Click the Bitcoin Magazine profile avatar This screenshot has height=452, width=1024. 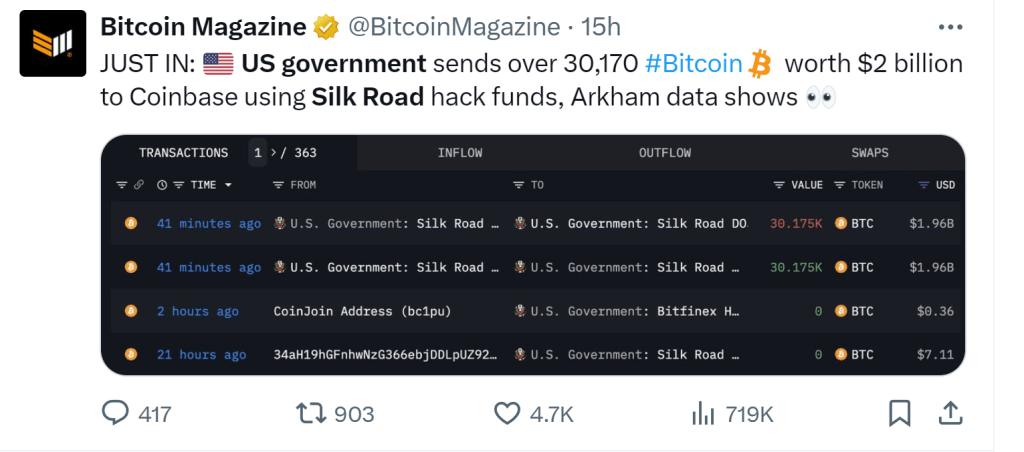point(52,45)
